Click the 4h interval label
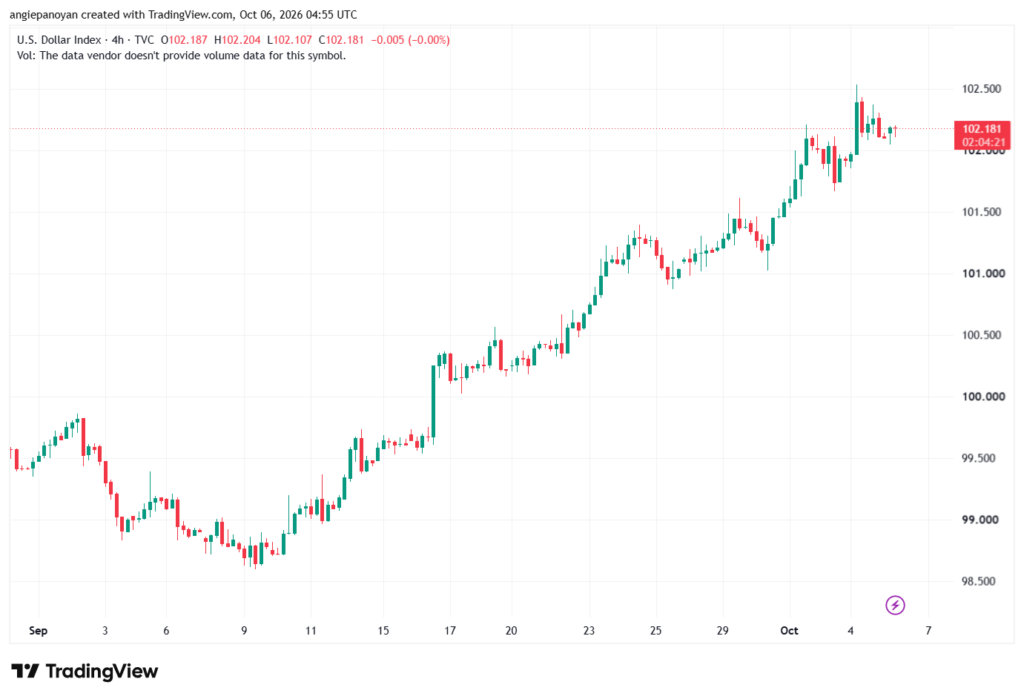The height and width of the screenshot is (699, 1024). (118, 40)
